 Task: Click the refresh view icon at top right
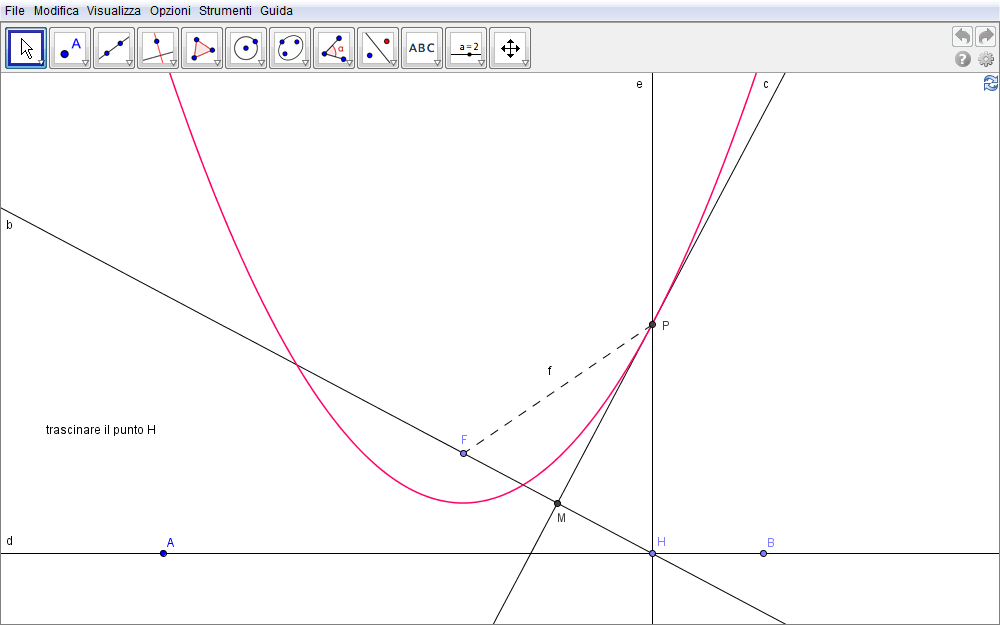[990, 83]
